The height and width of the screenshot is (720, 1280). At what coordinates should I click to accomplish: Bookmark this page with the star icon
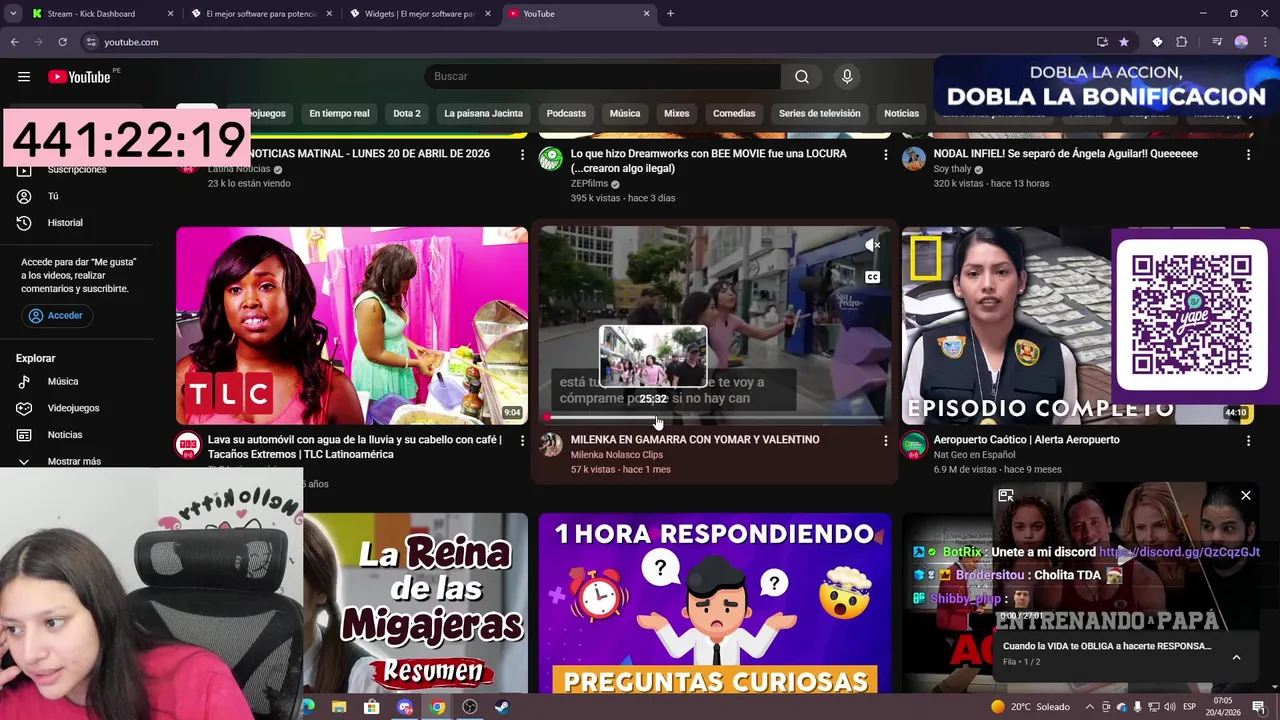(1124, 42)
